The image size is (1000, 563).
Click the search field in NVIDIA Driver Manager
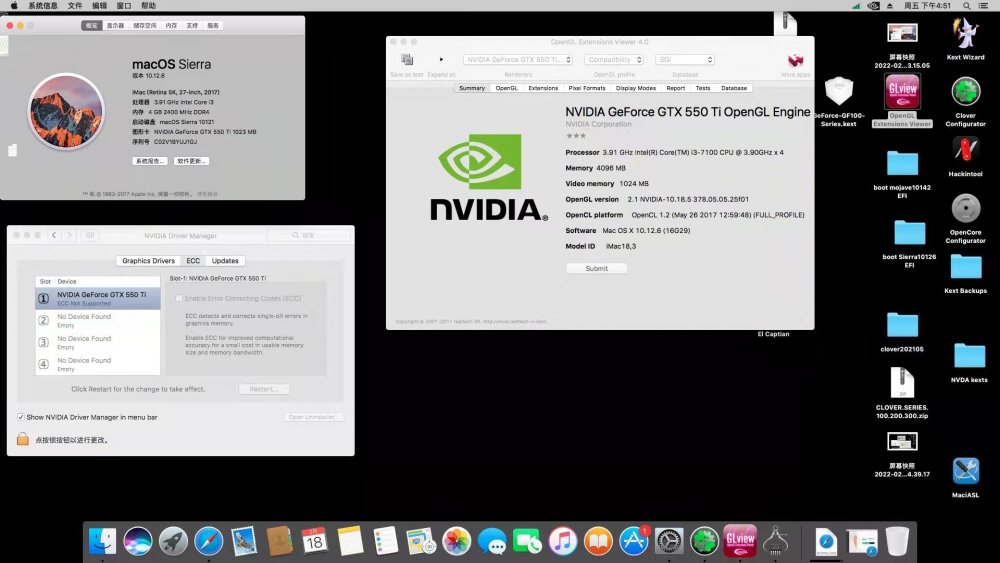(309, 235)
